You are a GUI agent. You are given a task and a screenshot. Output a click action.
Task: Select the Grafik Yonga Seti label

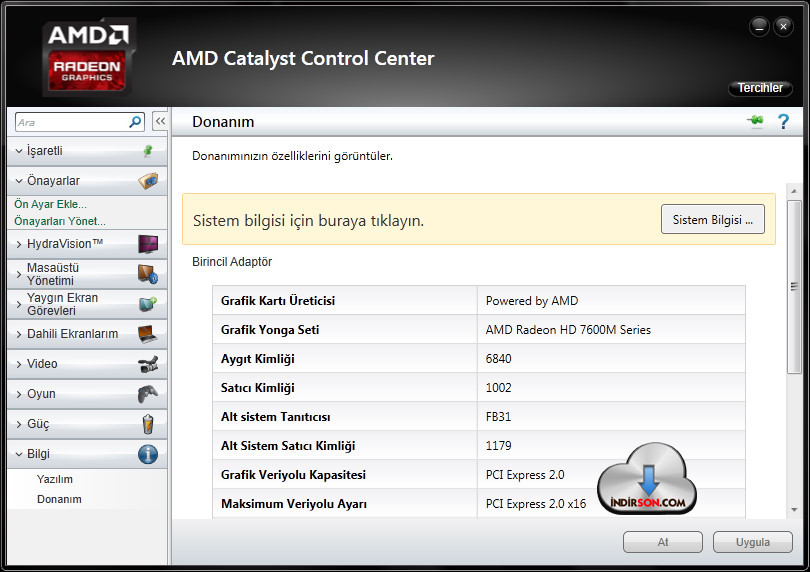point(270,330)
